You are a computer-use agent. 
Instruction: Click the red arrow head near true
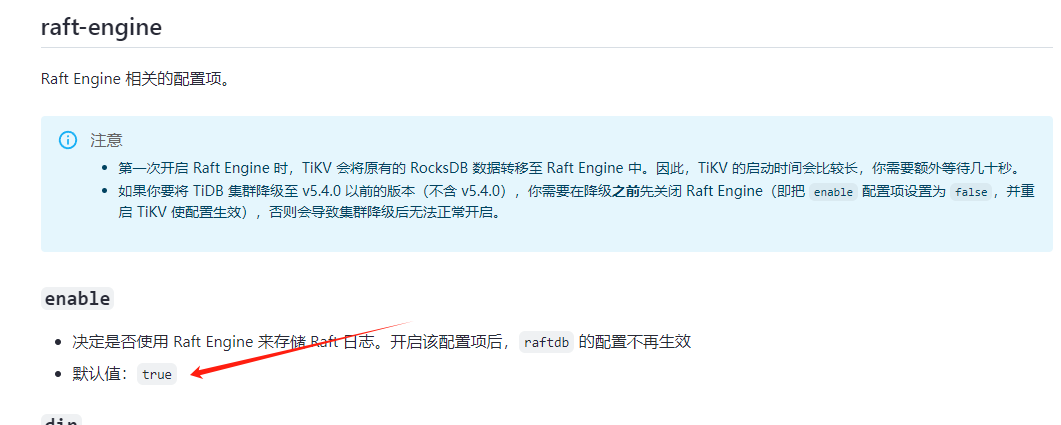click(x=200, y=371)
